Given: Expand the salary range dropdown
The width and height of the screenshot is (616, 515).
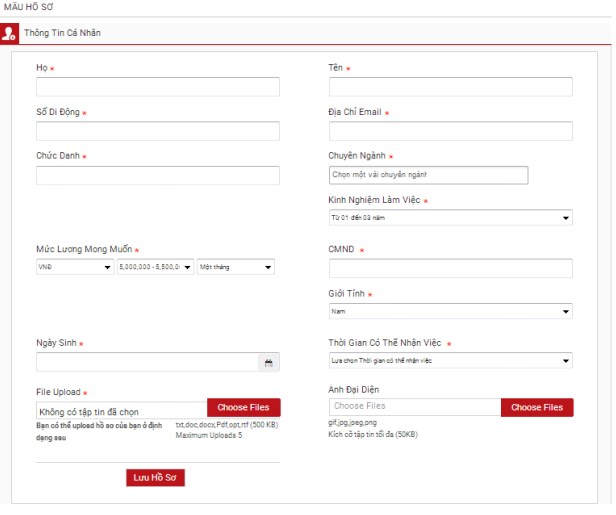Looking at the screenshot, I should [155, 267].
